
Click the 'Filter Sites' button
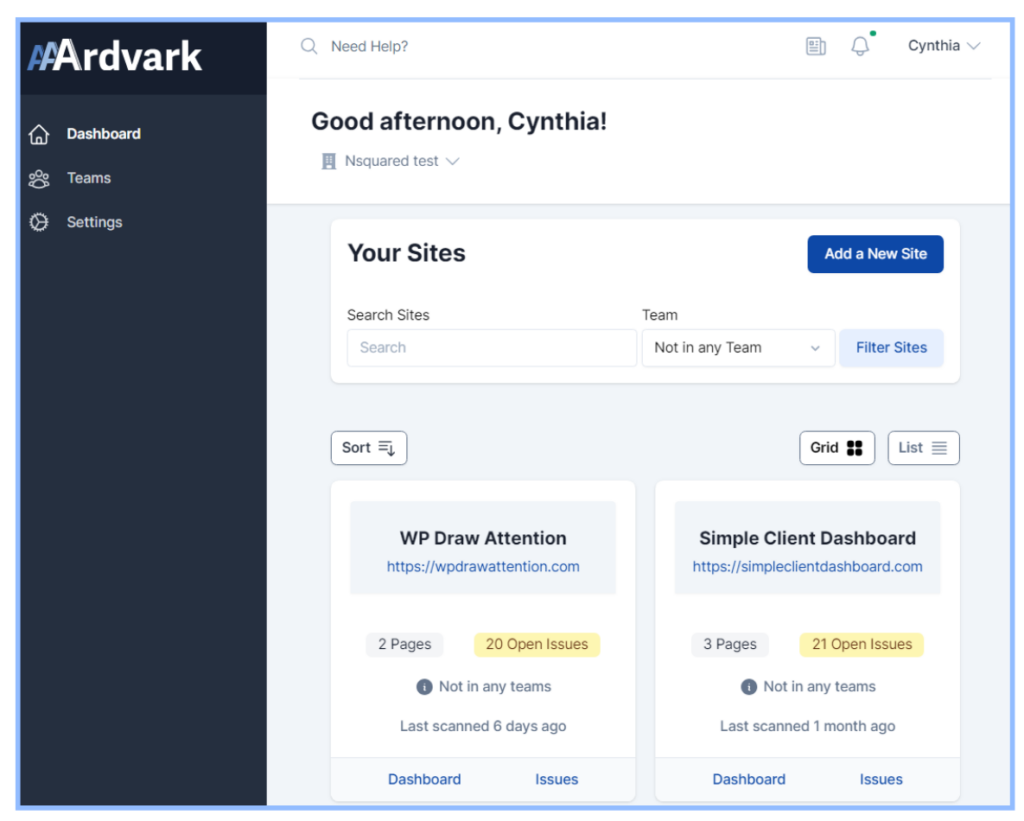point(891,347)
